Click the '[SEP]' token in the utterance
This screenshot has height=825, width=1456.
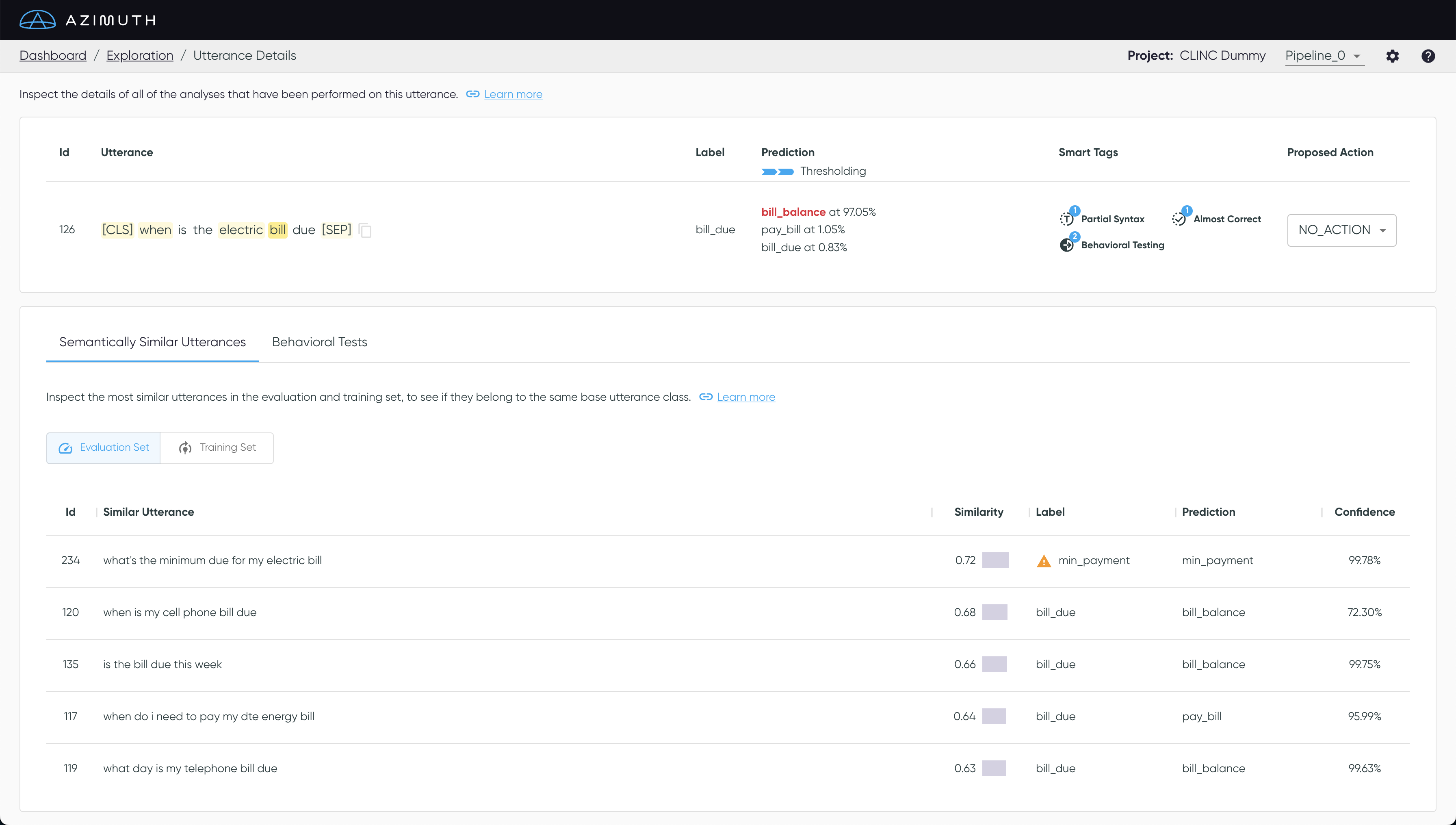tap(336, 230)
